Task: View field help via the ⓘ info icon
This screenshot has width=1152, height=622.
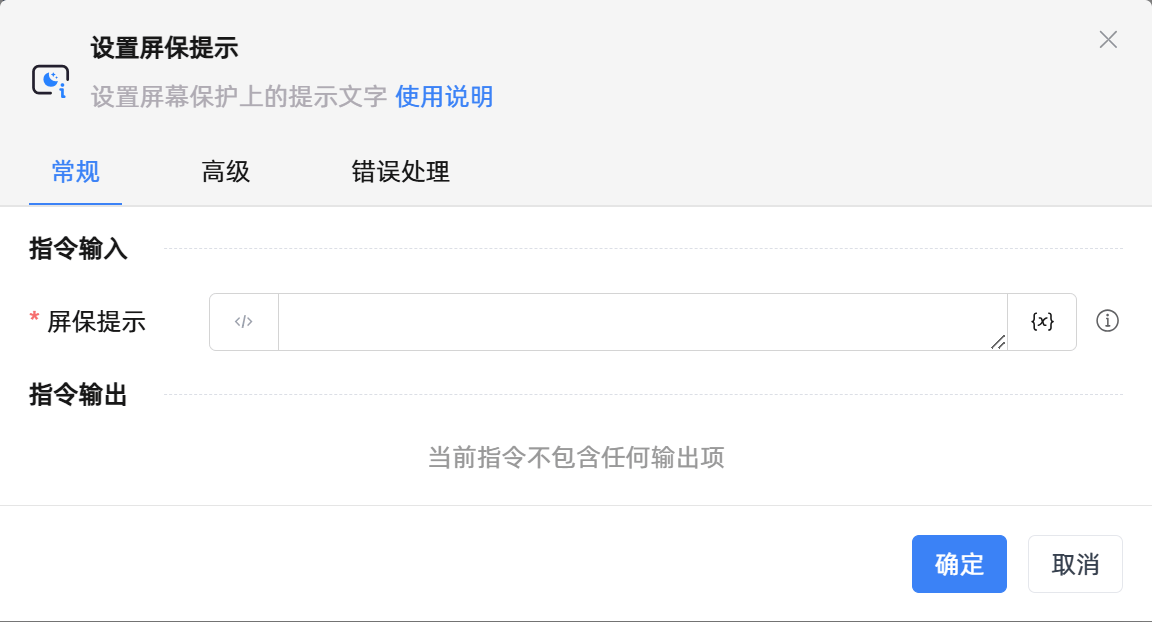Action: (x=1107, y=321)
